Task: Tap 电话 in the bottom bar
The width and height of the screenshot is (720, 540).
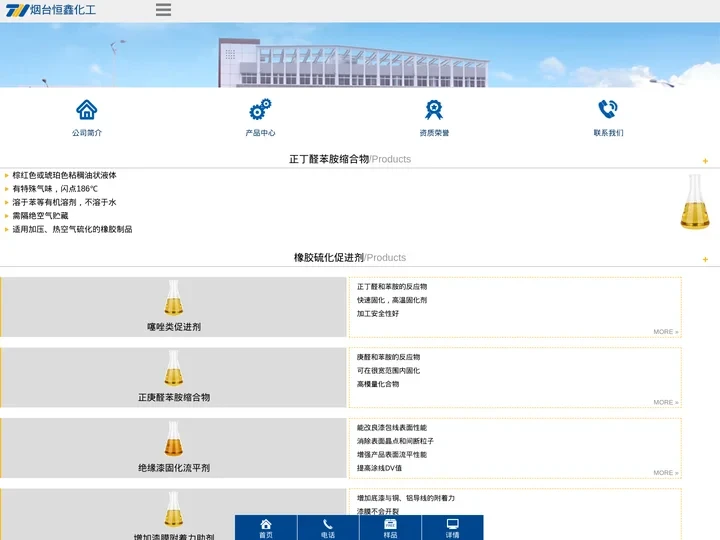Action: point(328,528)
